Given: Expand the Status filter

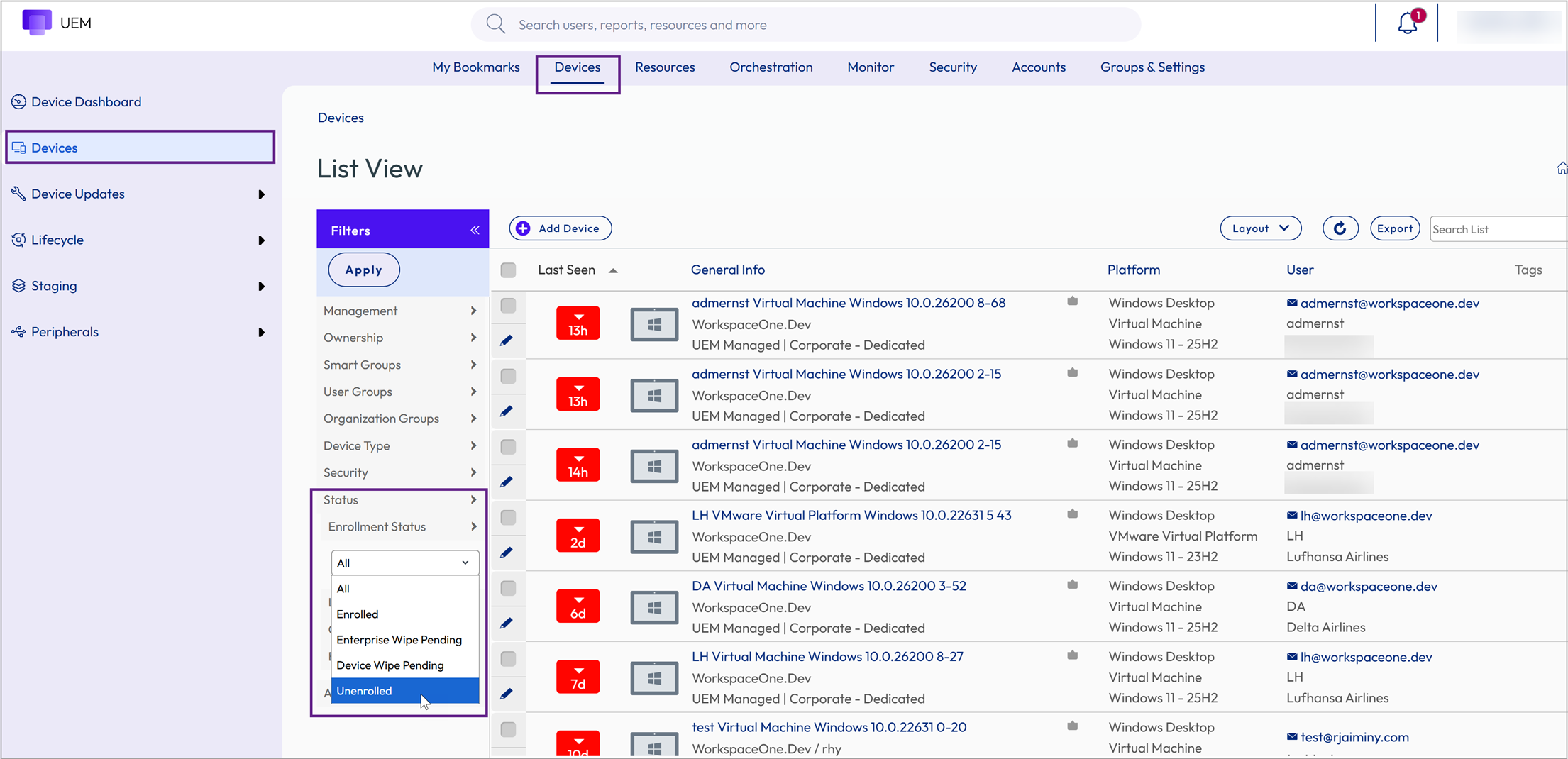Looking at the screenshot, I should [x=401, y=499].
